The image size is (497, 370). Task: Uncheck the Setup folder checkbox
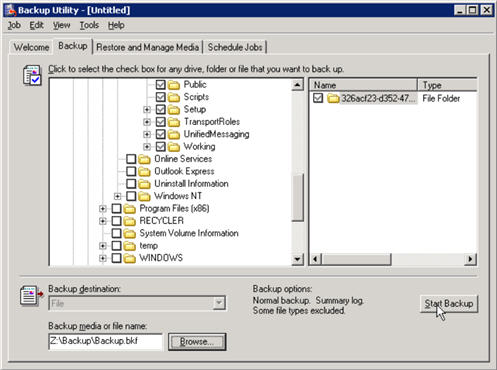point(161,109)
